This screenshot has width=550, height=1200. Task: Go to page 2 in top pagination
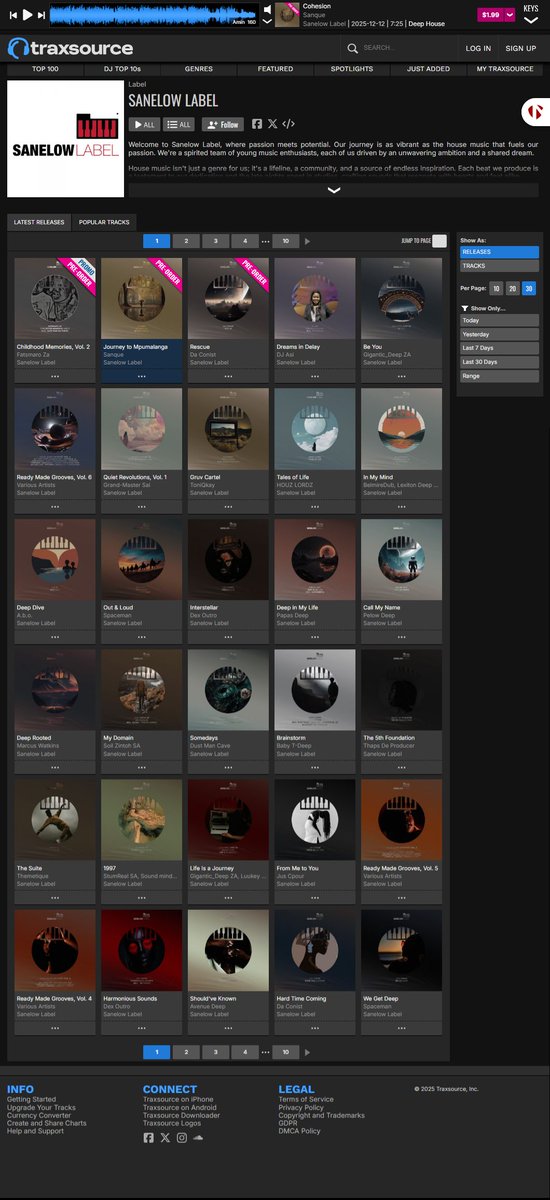point(186,241)
